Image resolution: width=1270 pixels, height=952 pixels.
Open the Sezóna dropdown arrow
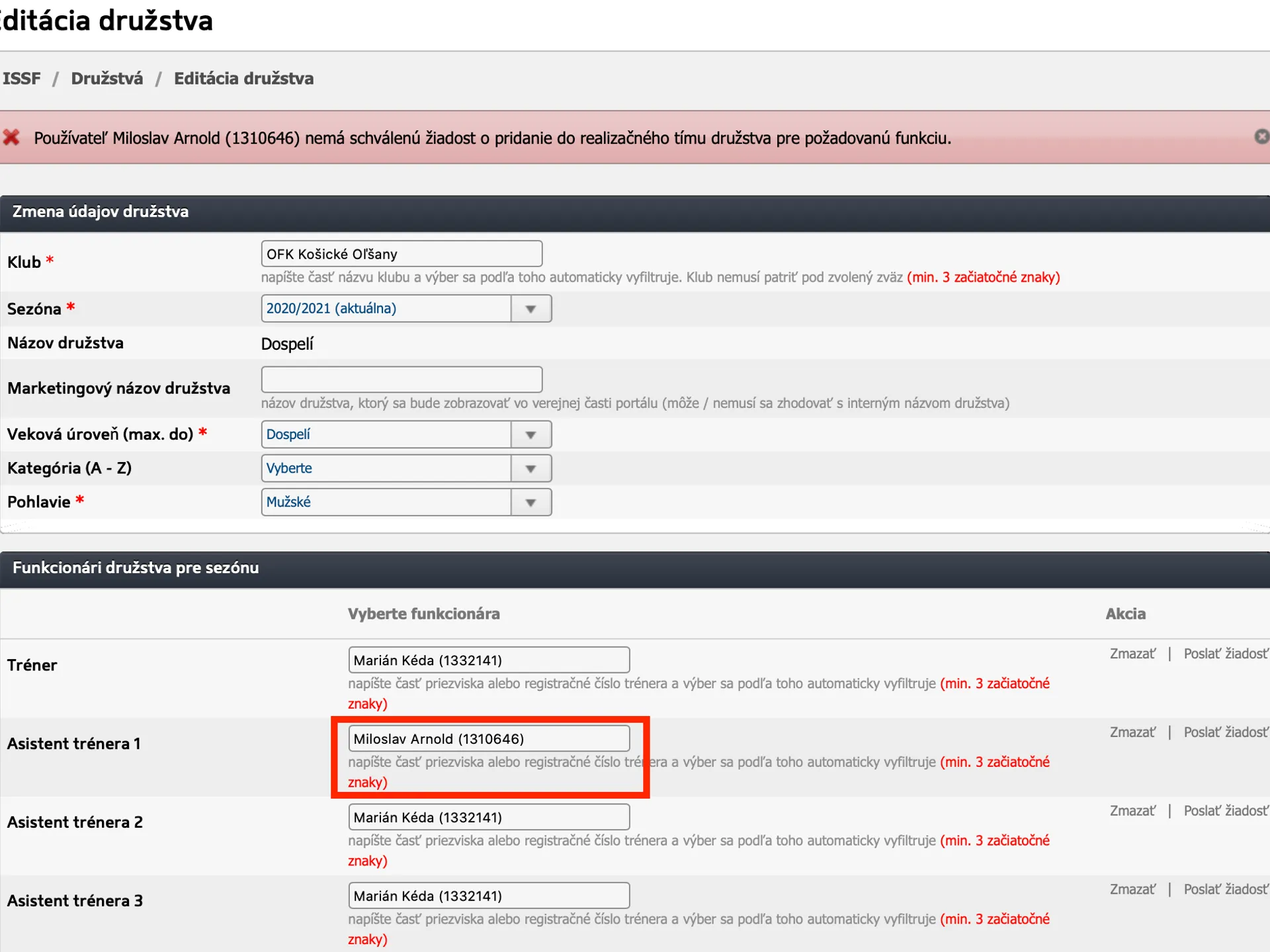pos(530,309)
